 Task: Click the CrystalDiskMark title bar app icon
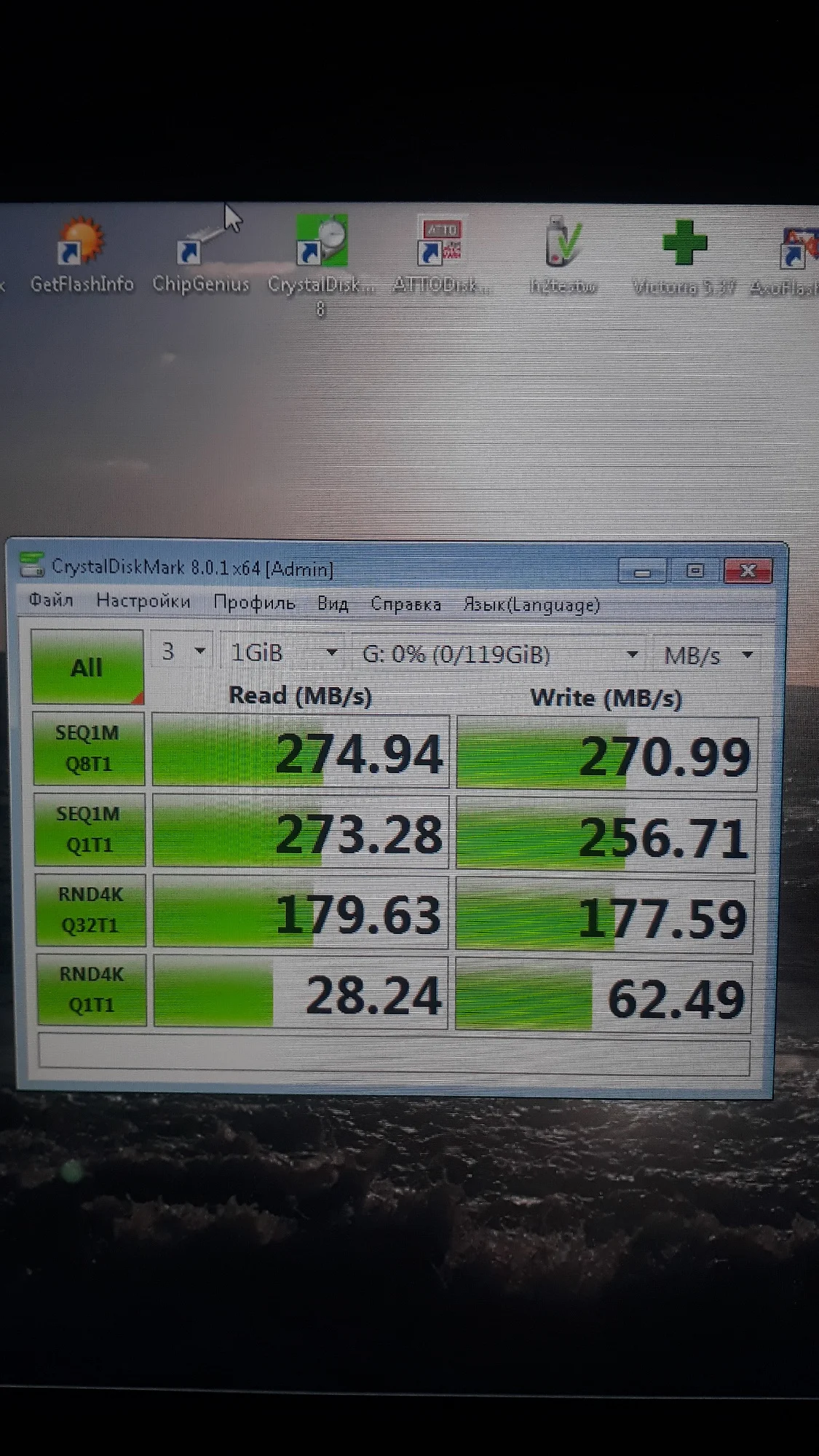[31, 566]
